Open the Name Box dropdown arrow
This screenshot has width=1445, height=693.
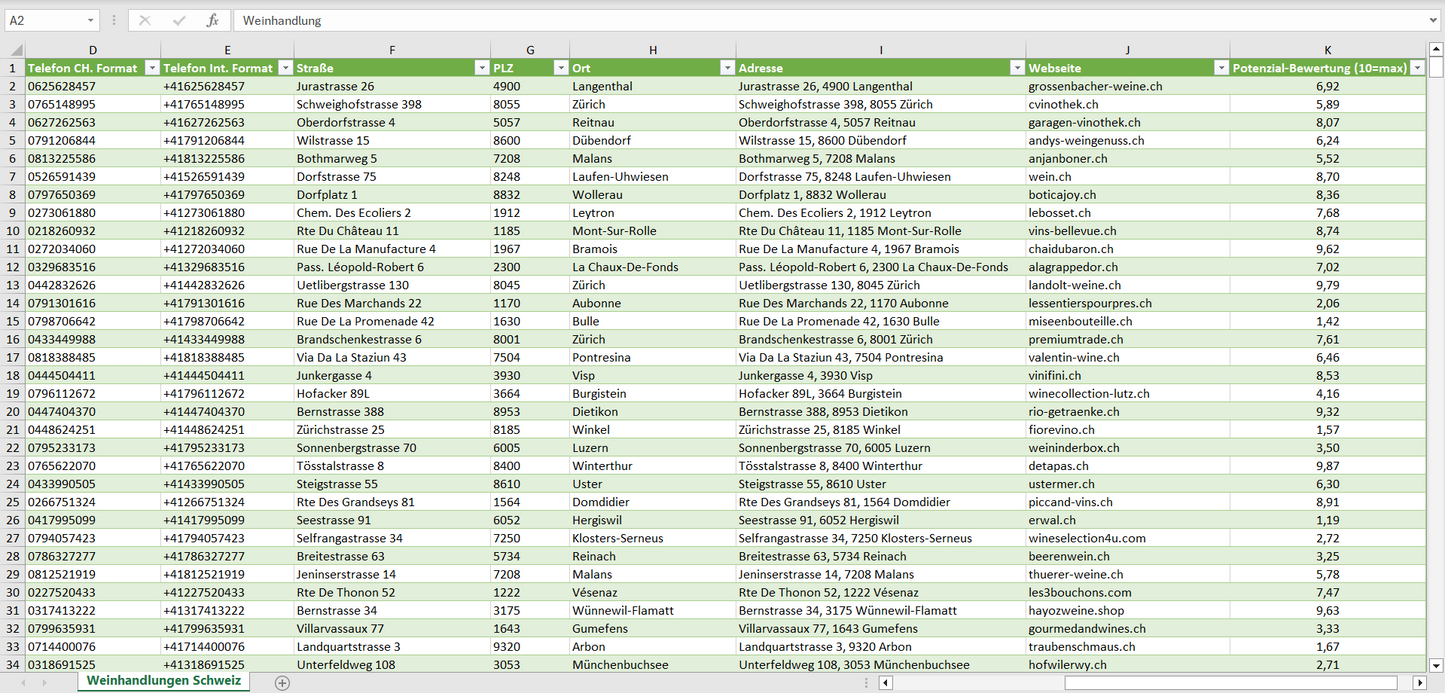click(x=90, y=20)
